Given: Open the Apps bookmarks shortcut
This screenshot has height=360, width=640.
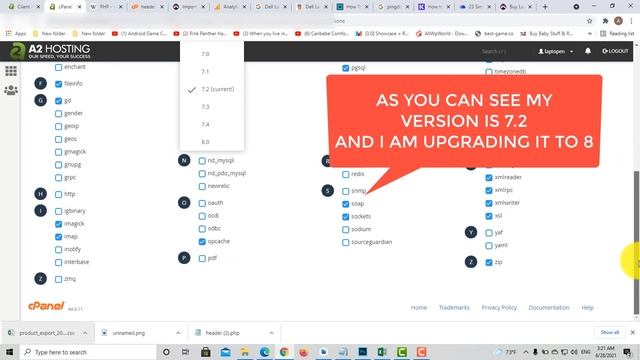Looking at the screenshot, I should pos(16,33).
